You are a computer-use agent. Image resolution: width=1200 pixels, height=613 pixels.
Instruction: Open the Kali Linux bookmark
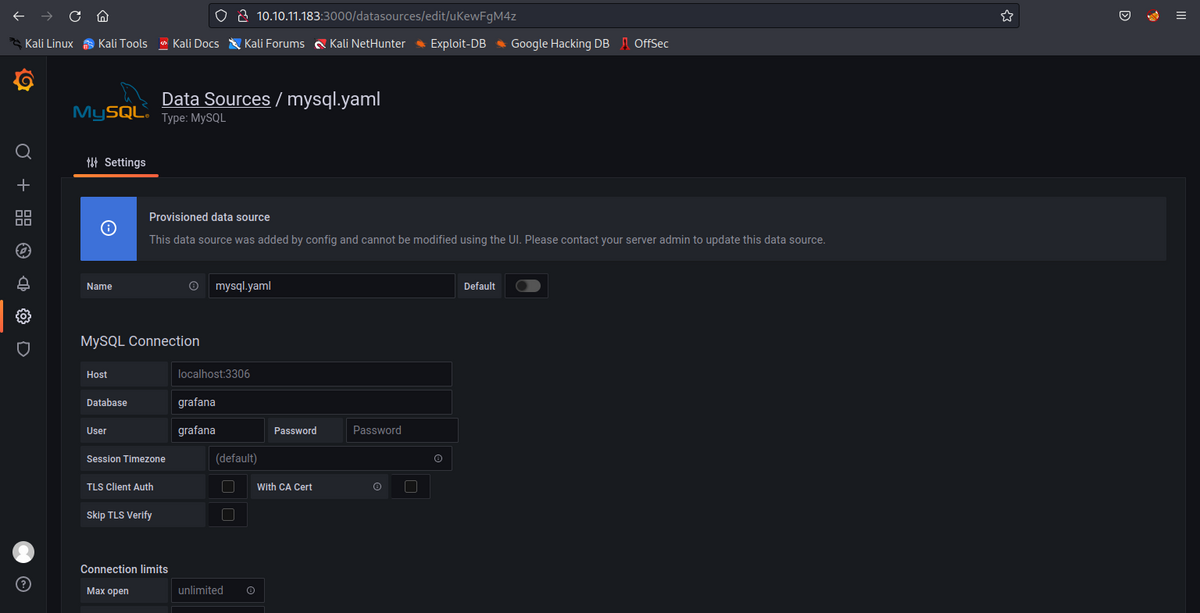pos(41,44)
